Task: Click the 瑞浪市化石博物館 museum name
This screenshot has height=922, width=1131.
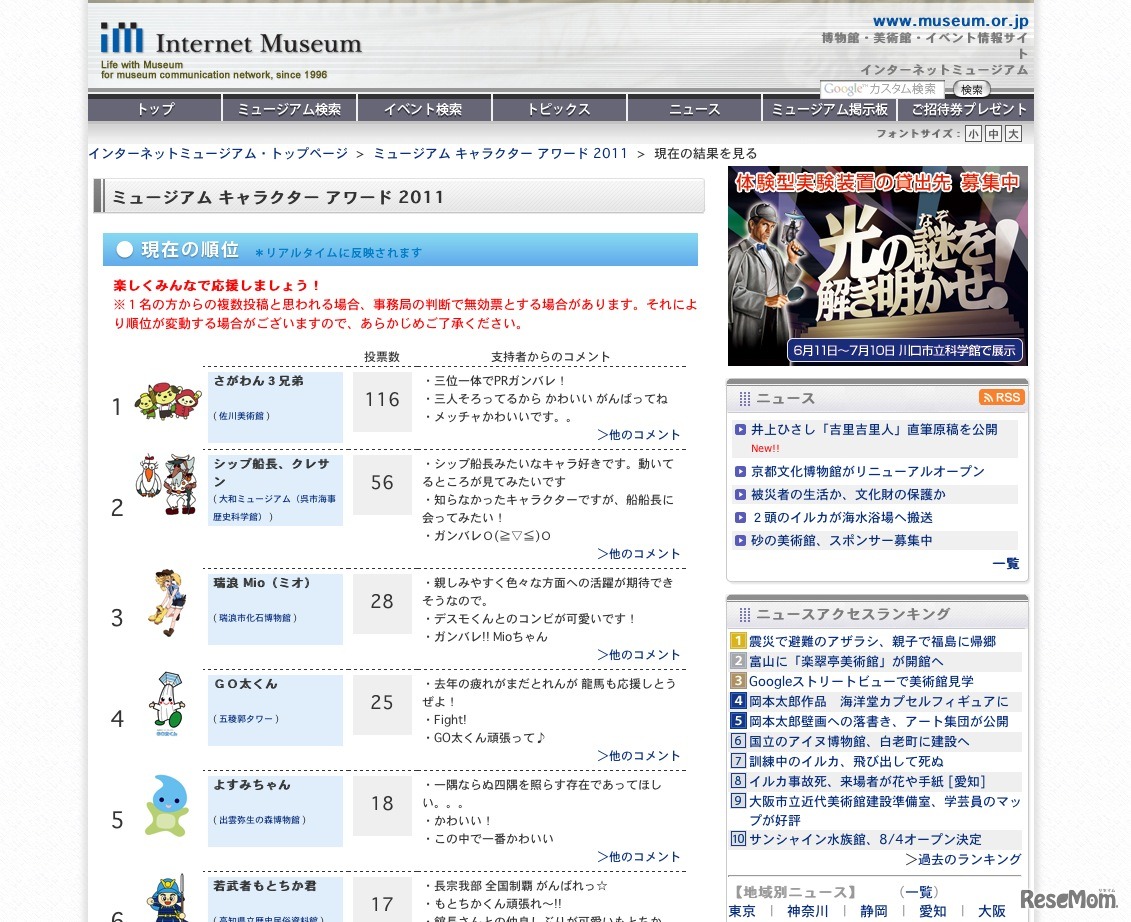Action: click(255, 618)
